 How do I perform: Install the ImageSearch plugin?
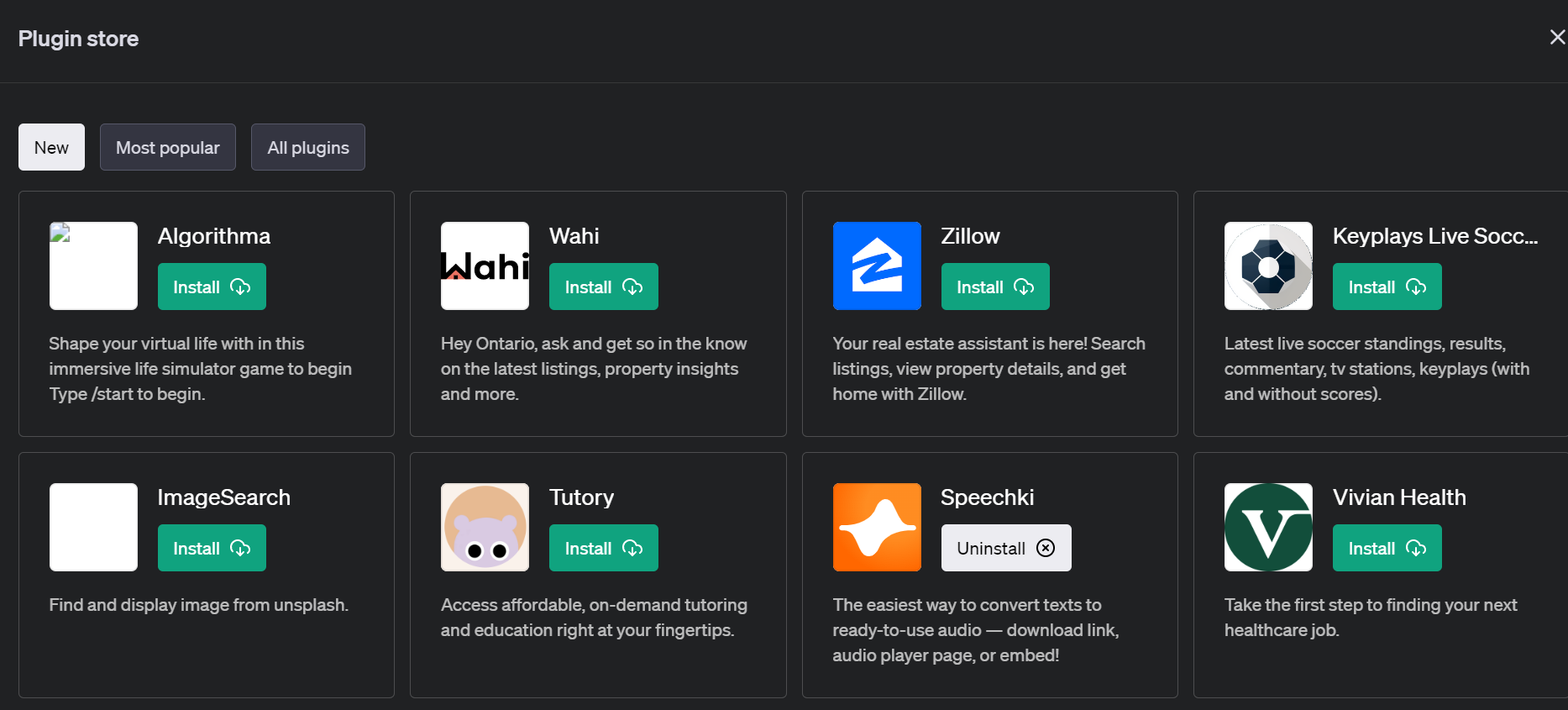coord(212,548)
